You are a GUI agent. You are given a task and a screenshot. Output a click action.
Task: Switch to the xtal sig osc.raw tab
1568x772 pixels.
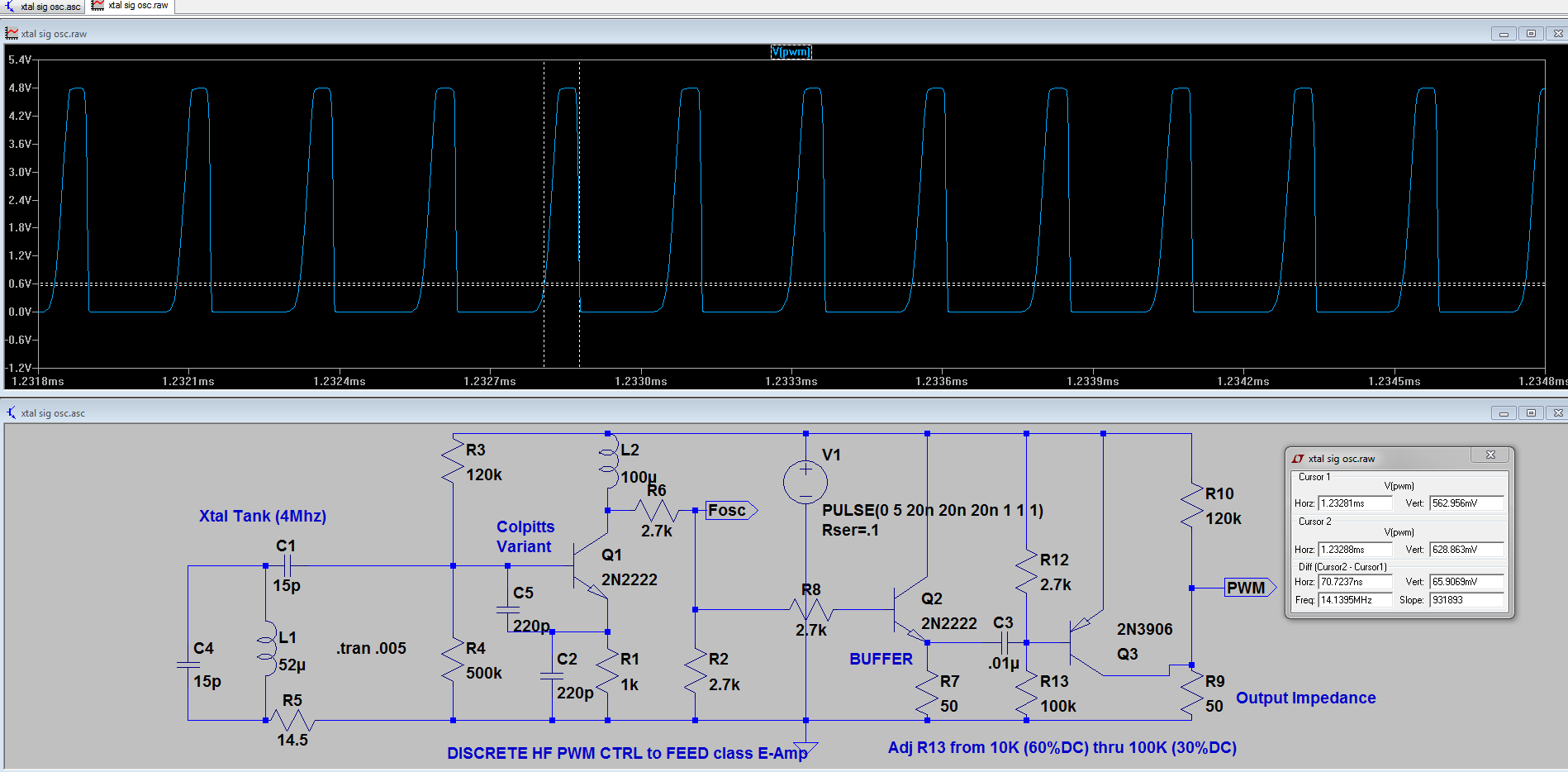(x=131, y=6)
